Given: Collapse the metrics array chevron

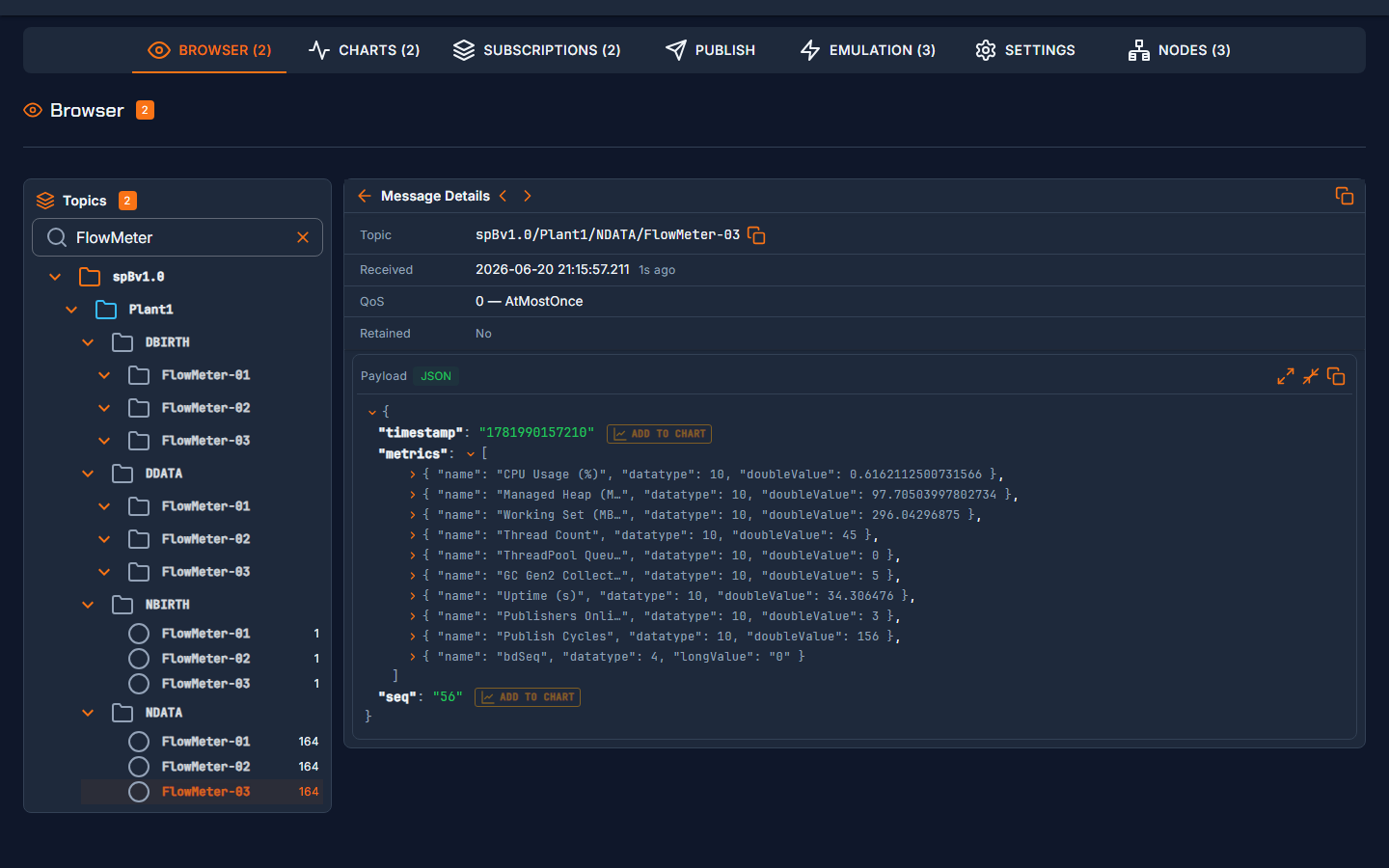Looking at the screenshot, I should 471,454.
